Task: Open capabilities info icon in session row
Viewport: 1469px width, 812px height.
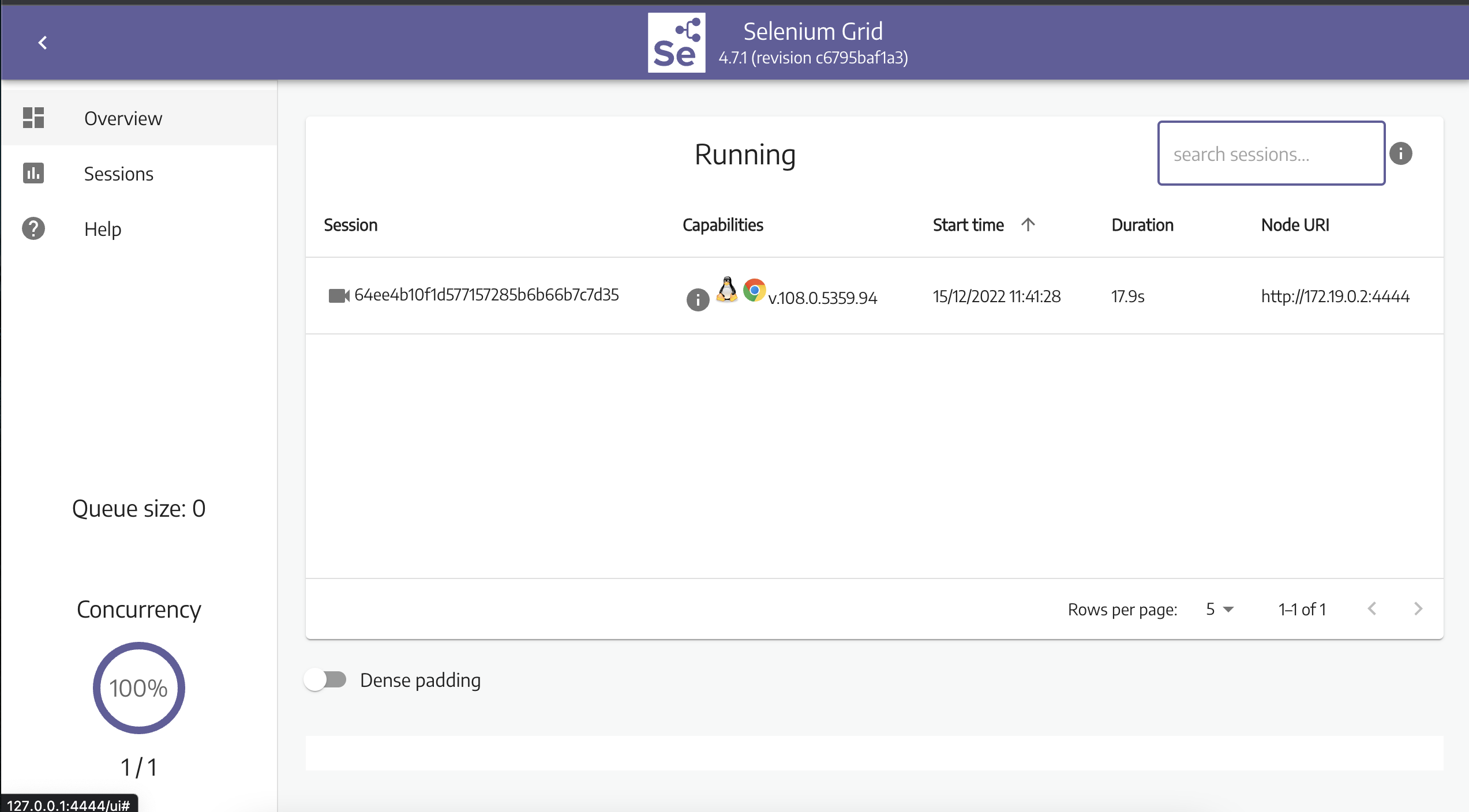Action: tap(698, 300)
